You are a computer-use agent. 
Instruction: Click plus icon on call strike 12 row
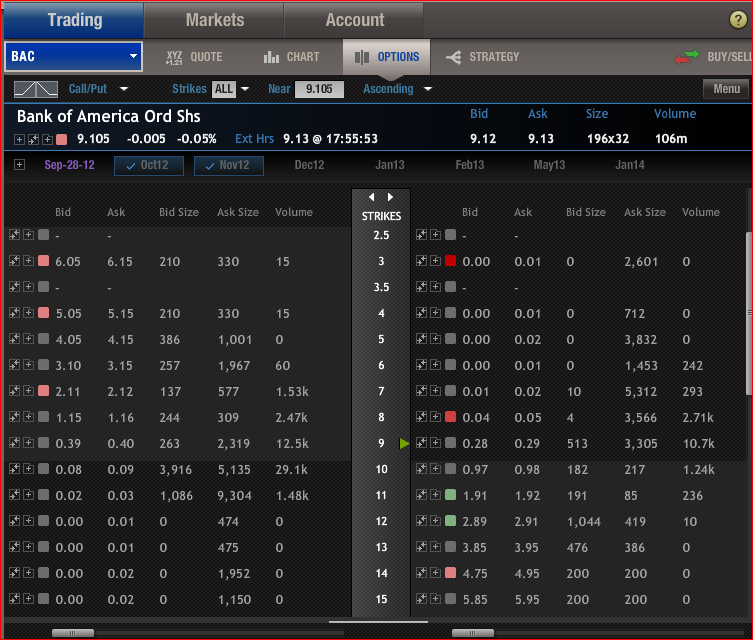[x=29, y=520]
